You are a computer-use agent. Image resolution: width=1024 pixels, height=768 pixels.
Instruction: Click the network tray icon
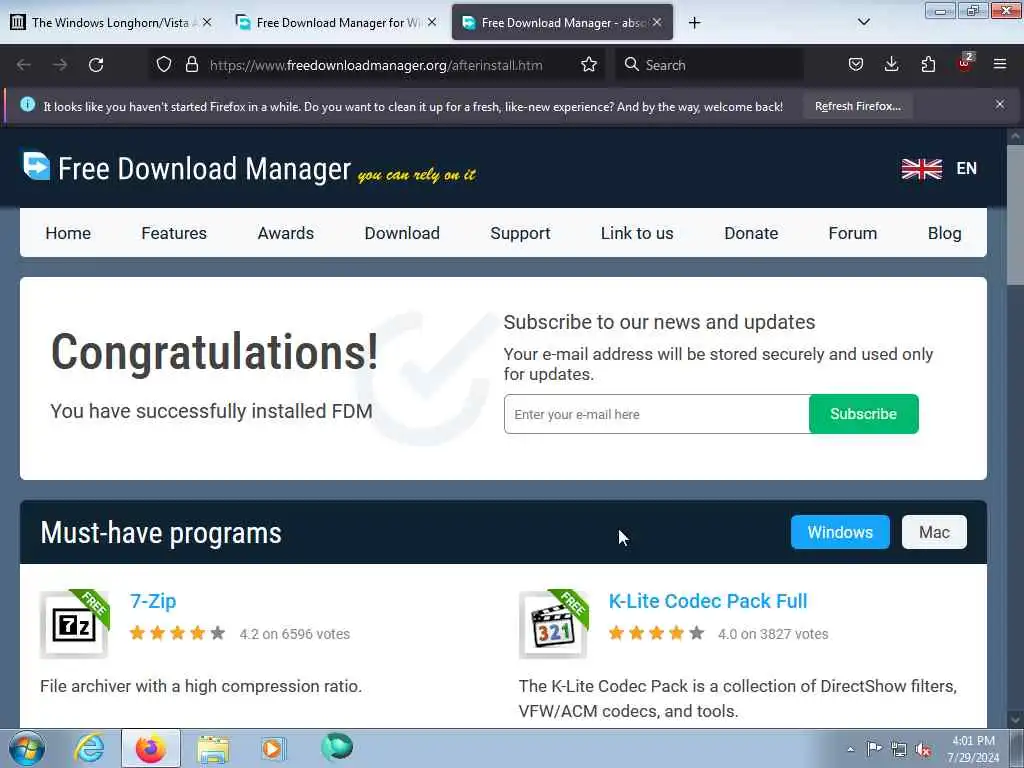tap(899, 749)
